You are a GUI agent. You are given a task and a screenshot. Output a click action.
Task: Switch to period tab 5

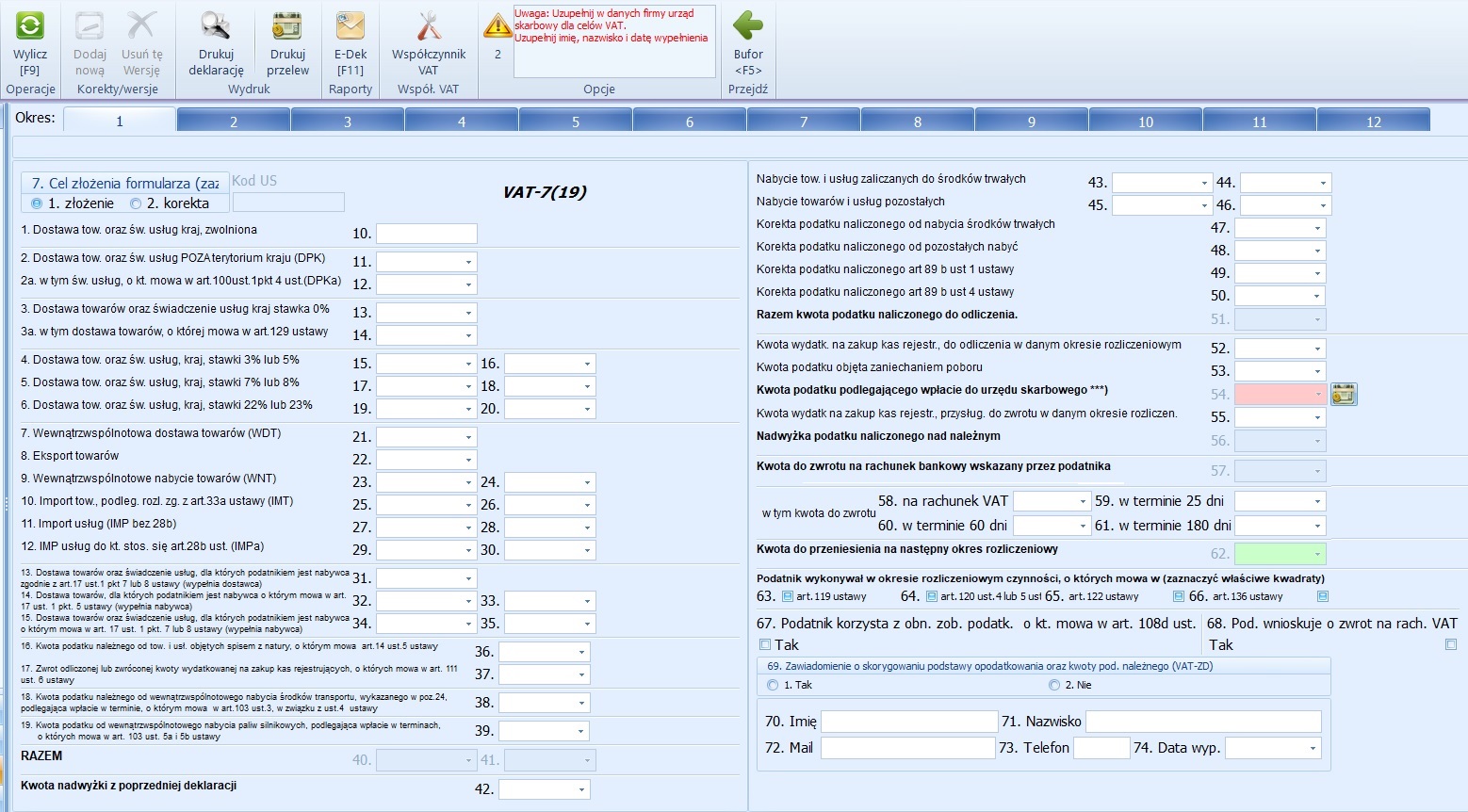point(576,121)
